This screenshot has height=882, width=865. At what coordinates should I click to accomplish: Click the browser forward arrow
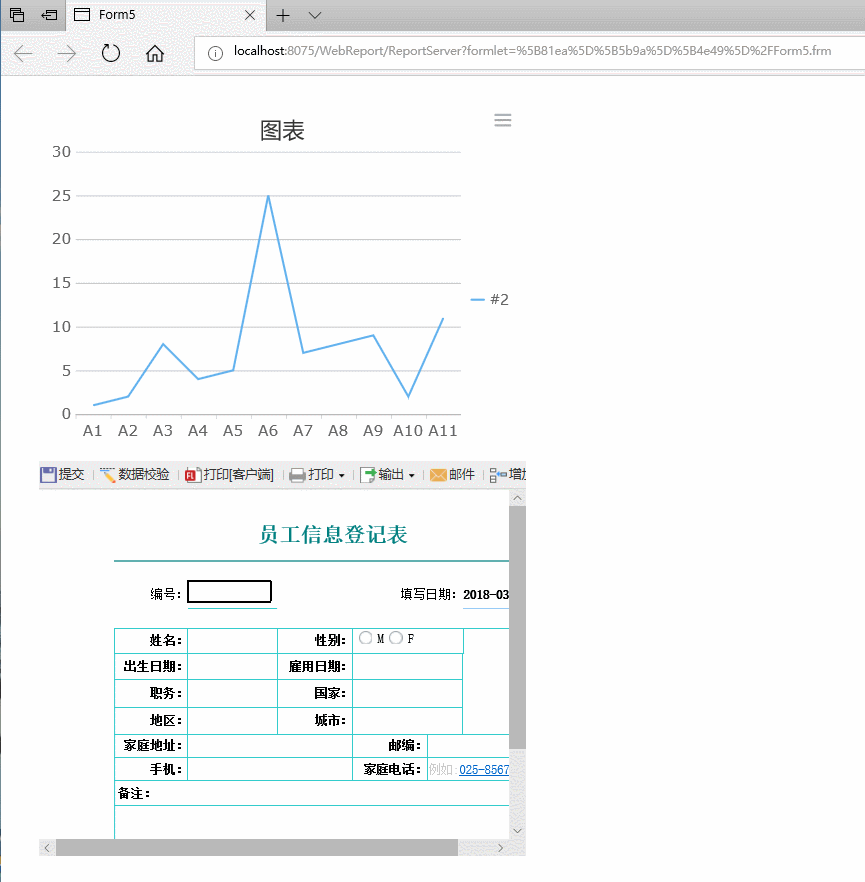66,54
